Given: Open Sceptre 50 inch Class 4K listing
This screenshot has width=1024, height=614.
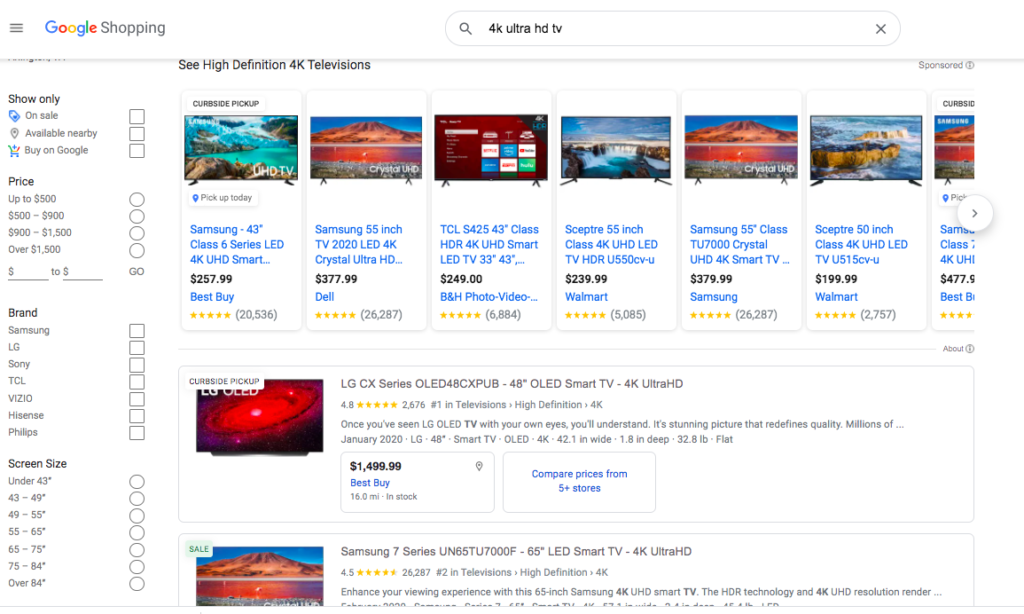Looking at the screenshot, I should coord(861,245).
